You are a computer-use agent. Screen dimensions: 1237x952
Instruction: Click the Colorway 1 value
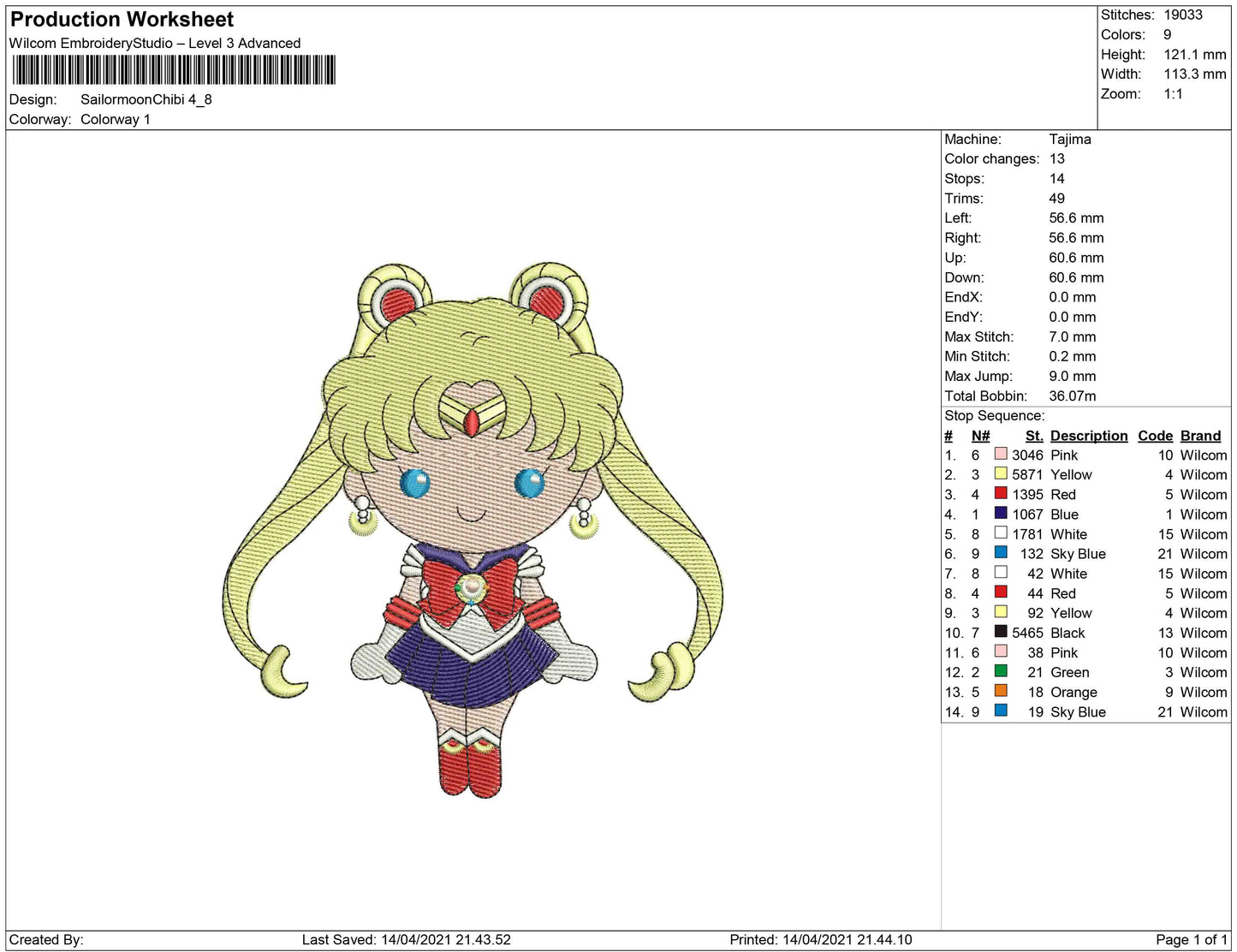coord(116,119)
